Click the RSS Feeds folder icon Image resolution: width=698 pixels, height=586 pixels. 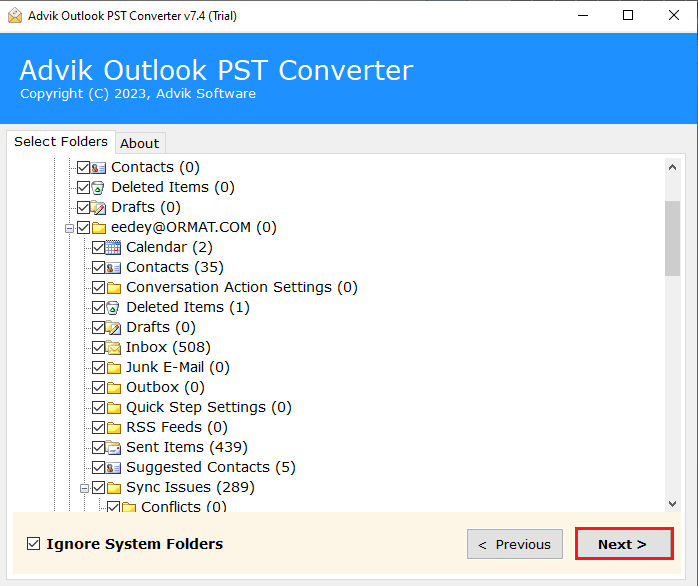(114, 427)
